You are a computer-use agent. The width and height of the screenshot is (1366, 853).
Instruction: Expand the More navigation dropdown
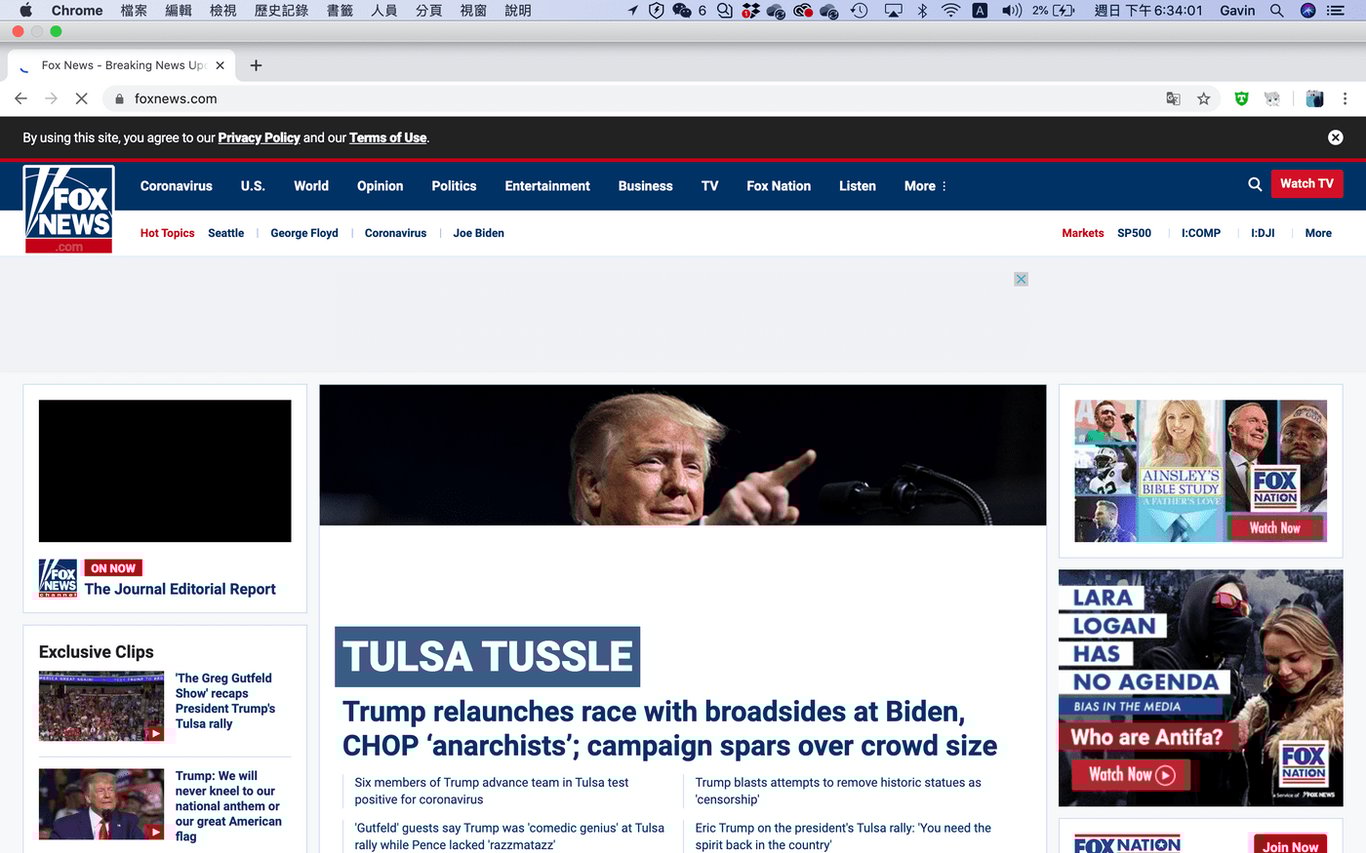[x=925, y=186]
